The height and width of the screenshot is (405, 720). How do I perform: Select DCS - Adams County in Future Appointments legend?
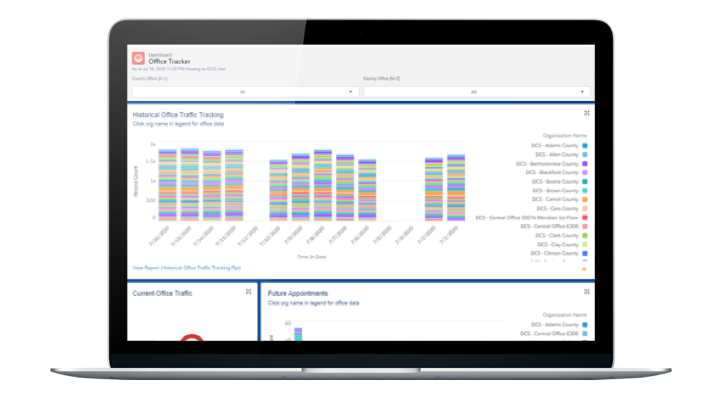coord(555,325)
